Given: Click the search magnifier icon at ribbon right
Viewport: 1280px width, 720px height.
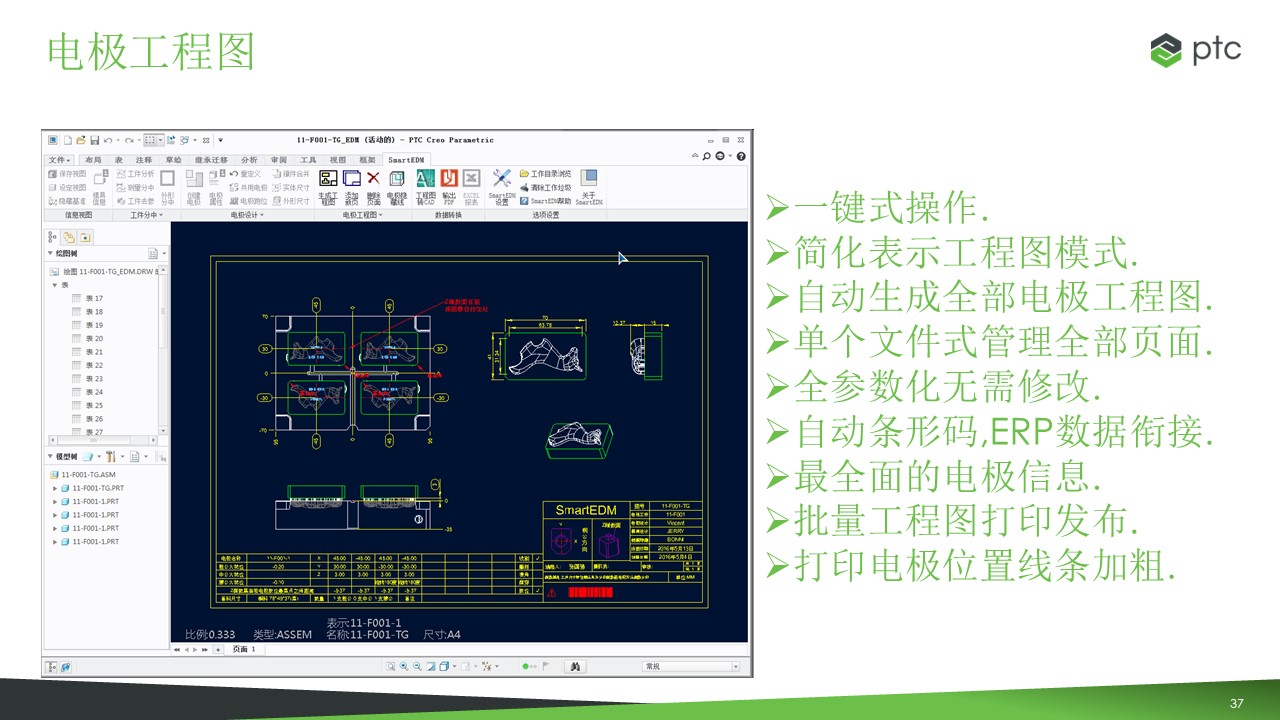Looking at the screenshot, I should [707, 157].
